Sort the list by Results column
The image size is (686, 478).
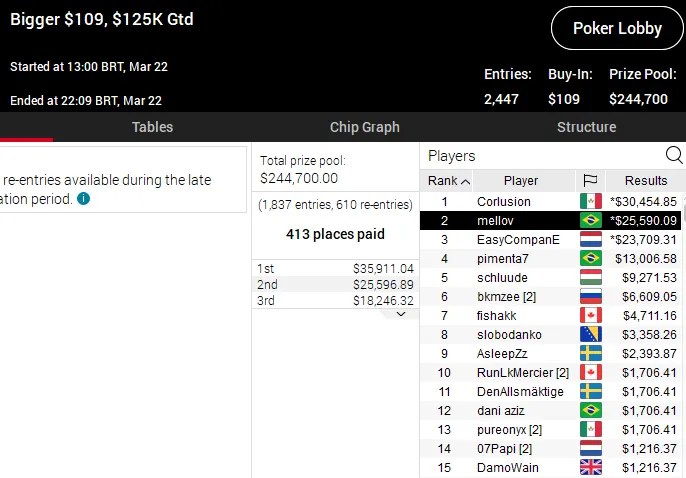(645, 181)
